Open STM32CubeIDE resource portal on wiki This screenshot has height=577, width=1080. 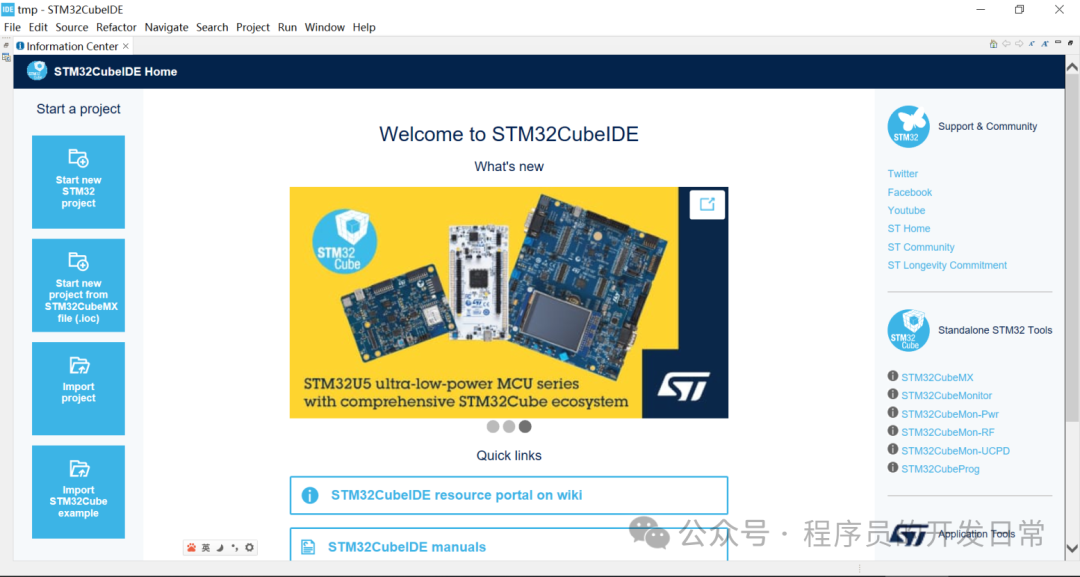point(509,495)
